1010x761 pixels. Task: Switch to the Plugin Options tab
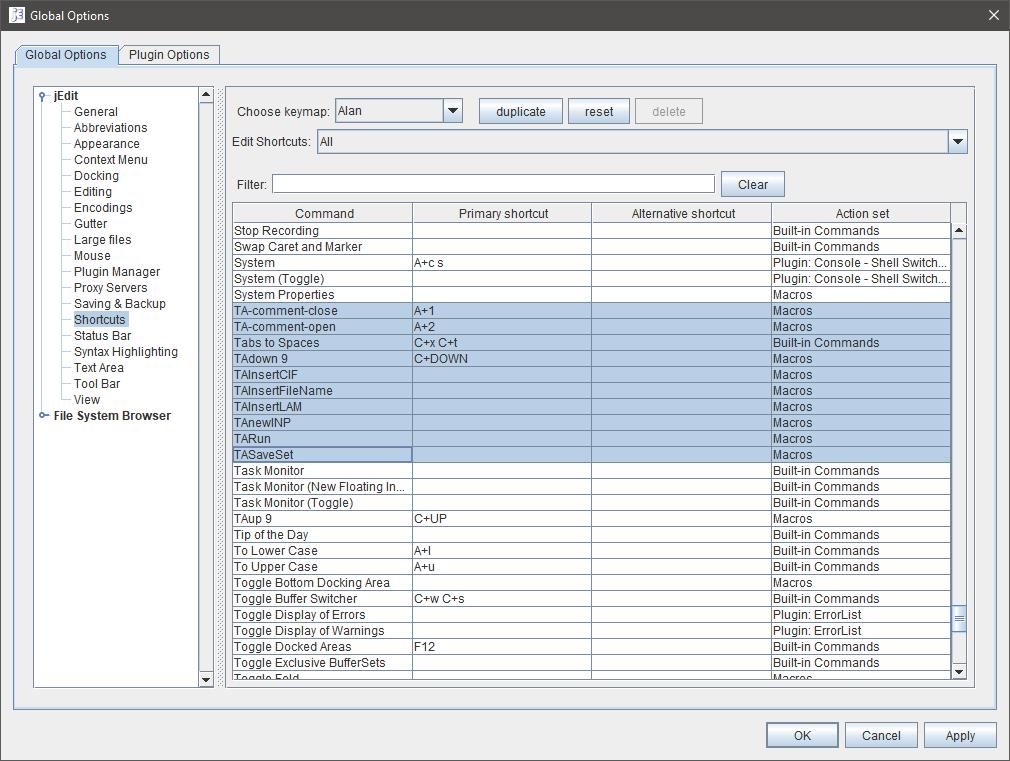coord(169,55)
